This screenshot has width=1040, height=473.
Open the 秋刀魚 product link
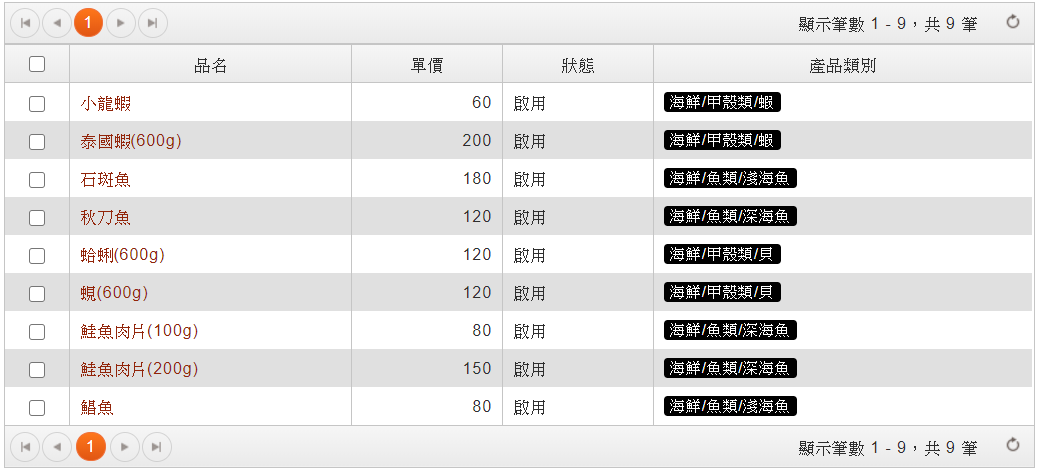point(105,218)
